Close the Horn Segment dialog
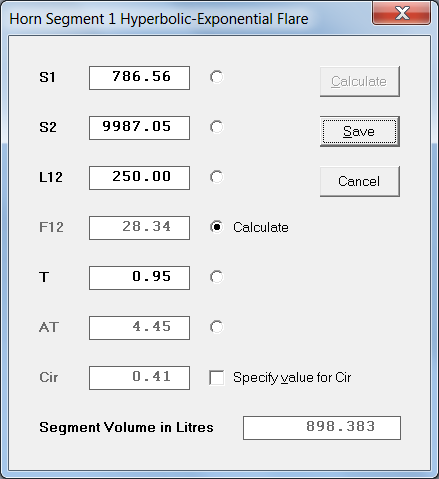 click(401, 13)
